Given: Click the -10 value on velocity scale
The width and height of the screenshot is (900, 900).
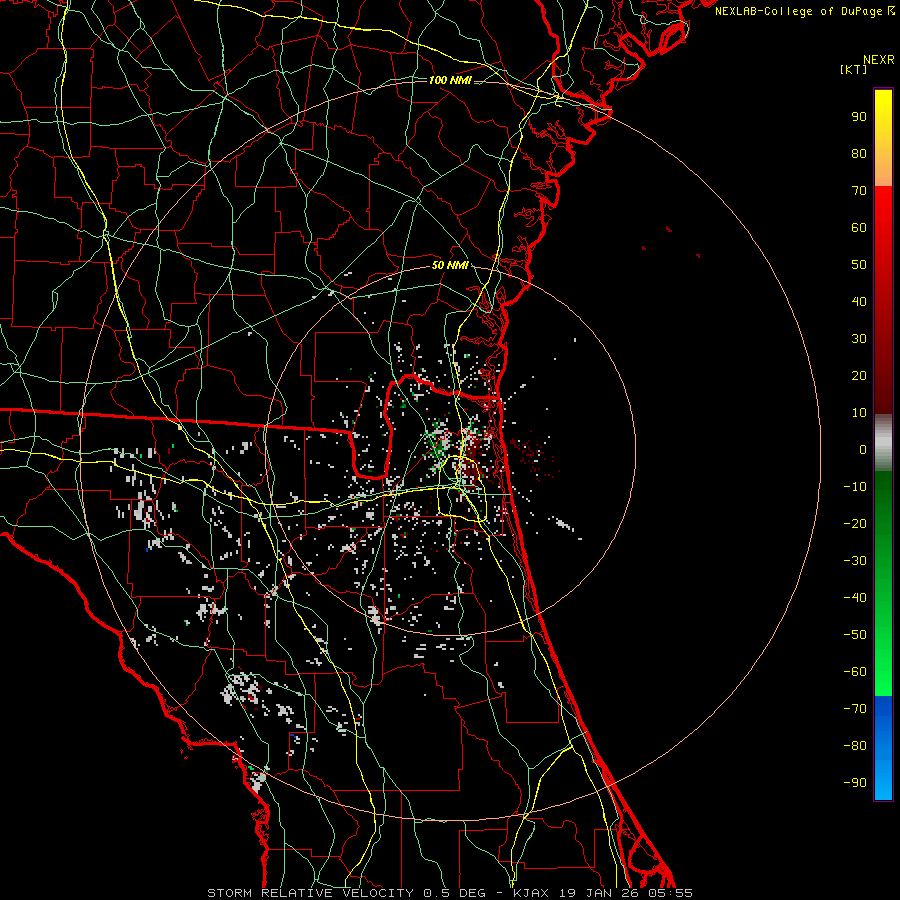Looking at the screenshot, I should click(855, 487).
